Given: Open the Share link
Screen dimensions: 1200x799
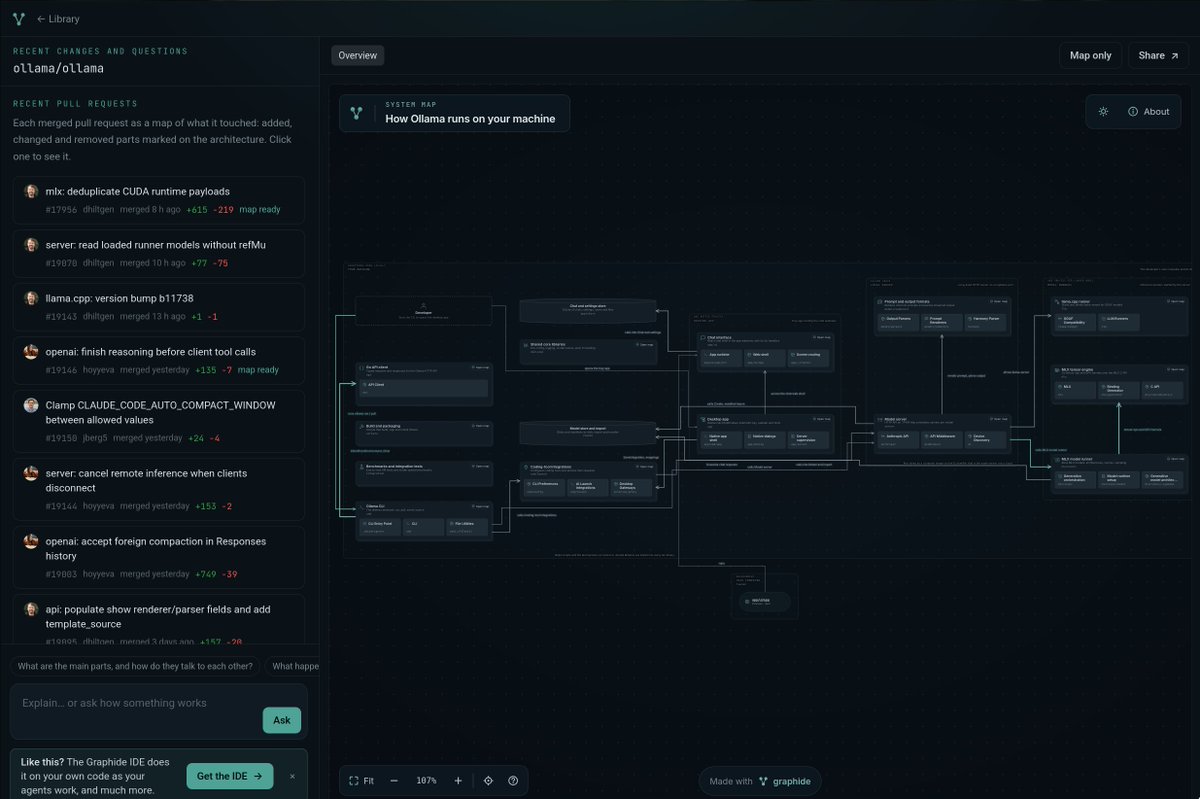Looking at the screenshot, I should 1159,55.
